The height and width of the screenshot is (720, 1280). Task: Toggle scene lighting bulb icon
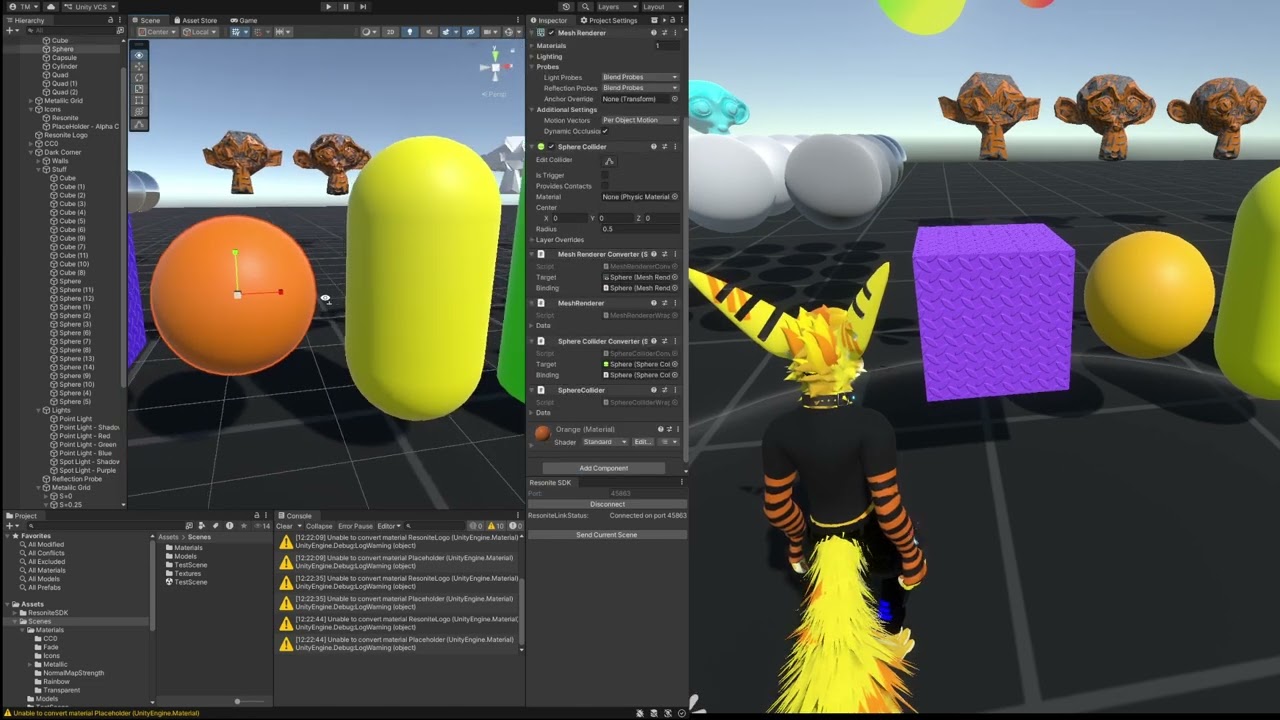[x=408, y=32]
